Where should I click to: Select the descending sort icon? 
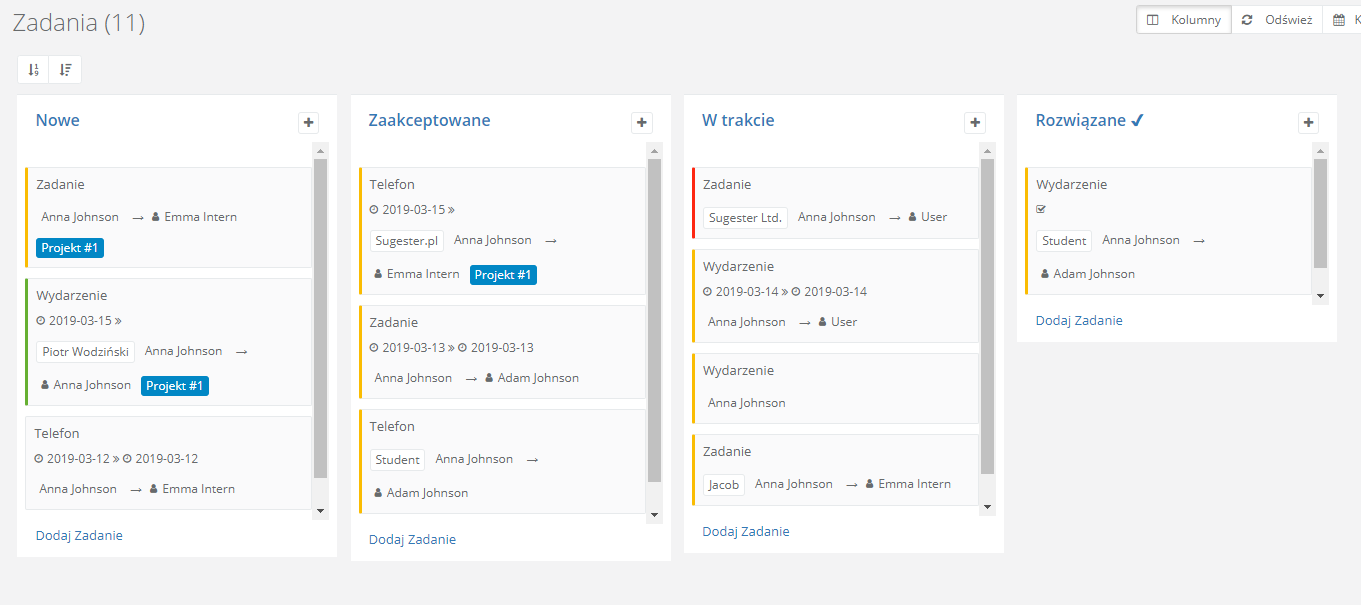65,69
